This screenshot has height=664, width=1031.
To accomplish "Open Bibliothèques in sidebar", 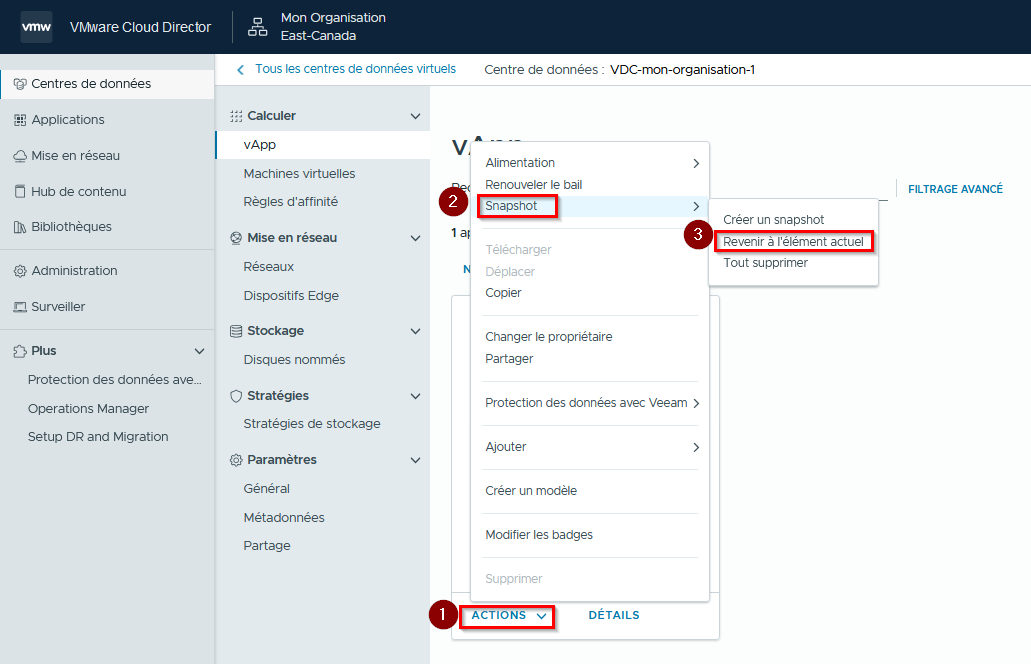I will 71,227.
